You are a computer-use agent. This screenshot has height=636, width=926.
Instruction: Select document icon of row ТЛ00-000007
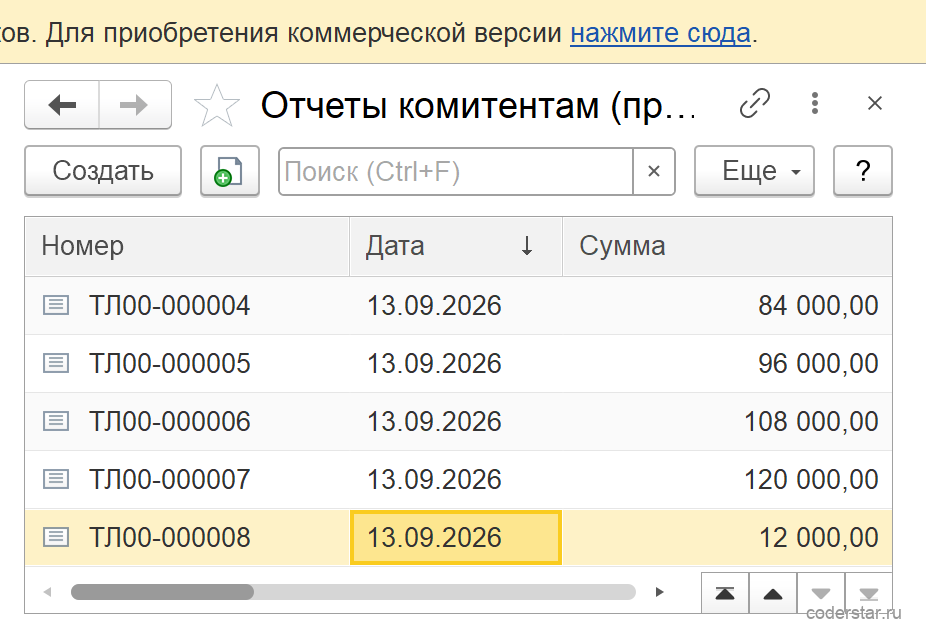coord(56,479)
